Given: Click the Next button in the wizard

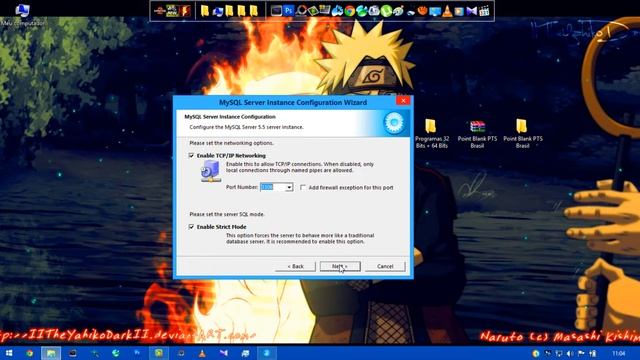Looking at the screenshot, I should point(340,266).
